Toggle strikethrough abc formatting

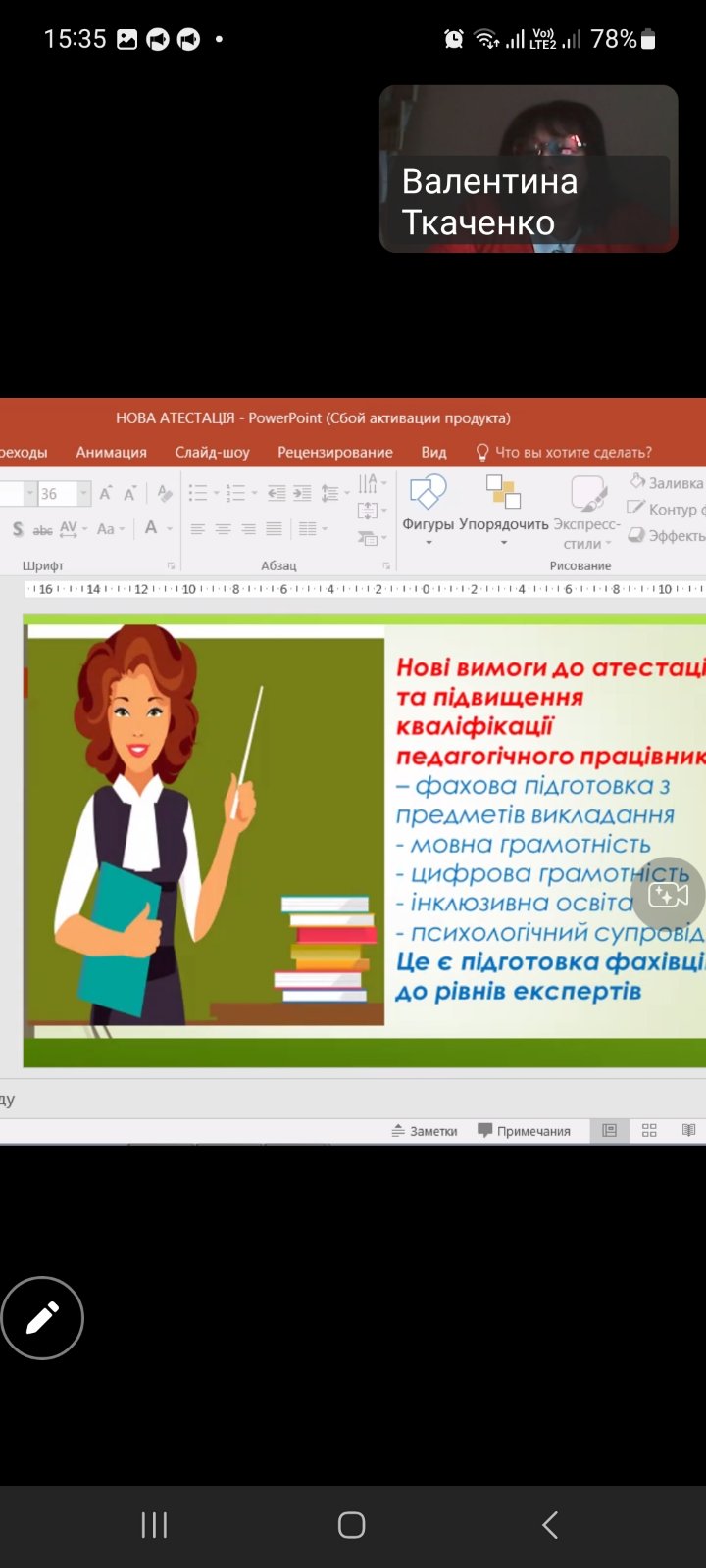(x=42, y=529)
